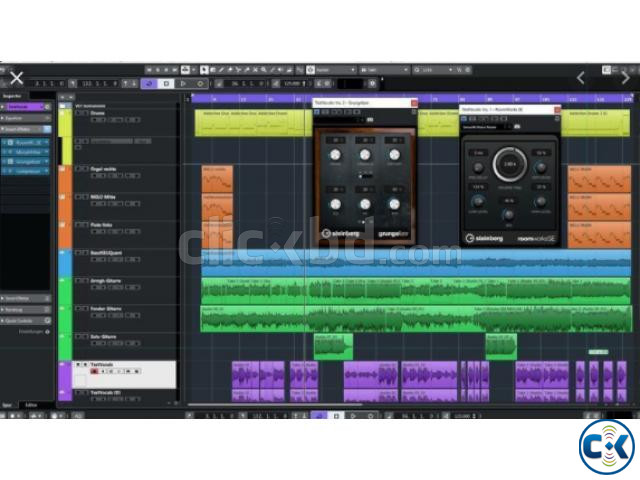
Task: Click Record in the bottom transport bar
Action: (x=370, y=416)
